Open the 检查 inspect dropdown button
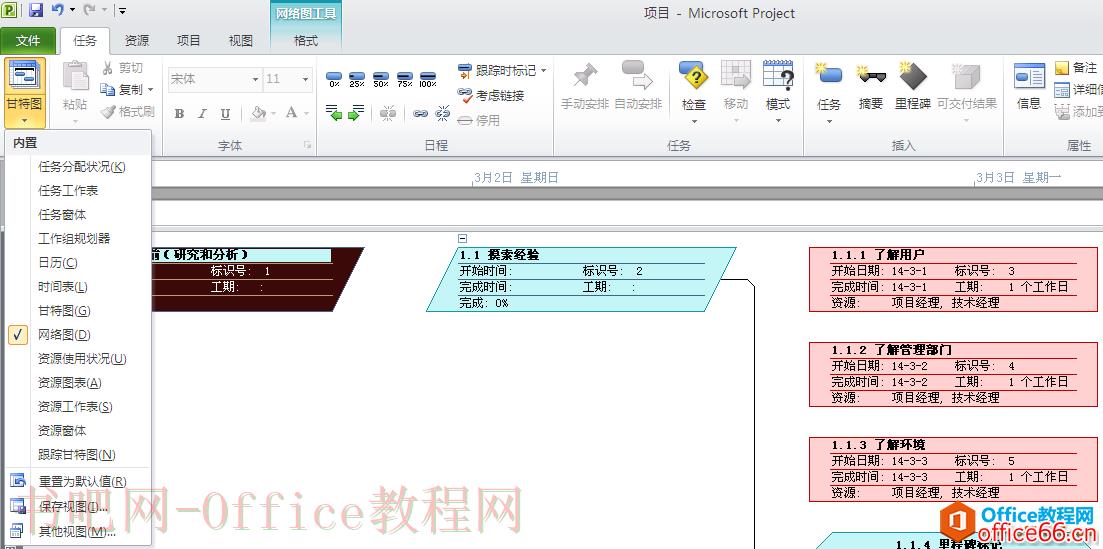This screenshot has width=1103, height=549. [x=694, y=92]
